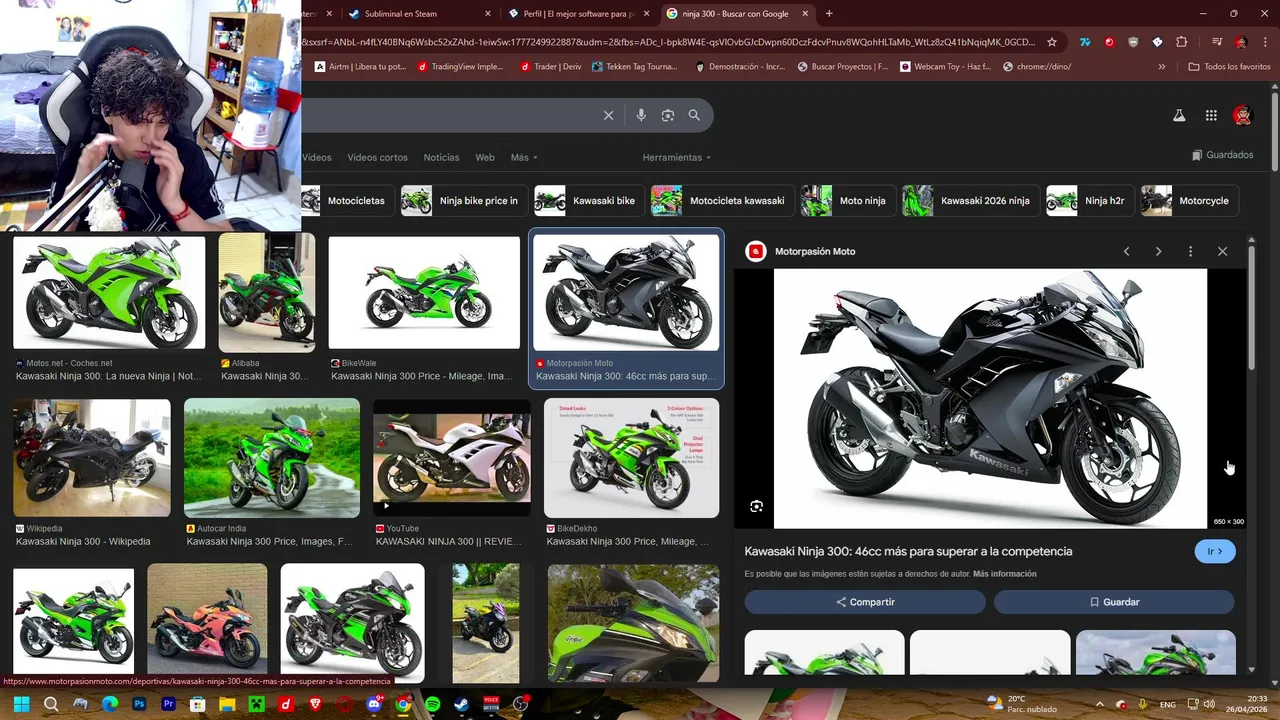Select the Videos cortos filter
Viewport: 1280px width, 720px height.
pos(377,158)
